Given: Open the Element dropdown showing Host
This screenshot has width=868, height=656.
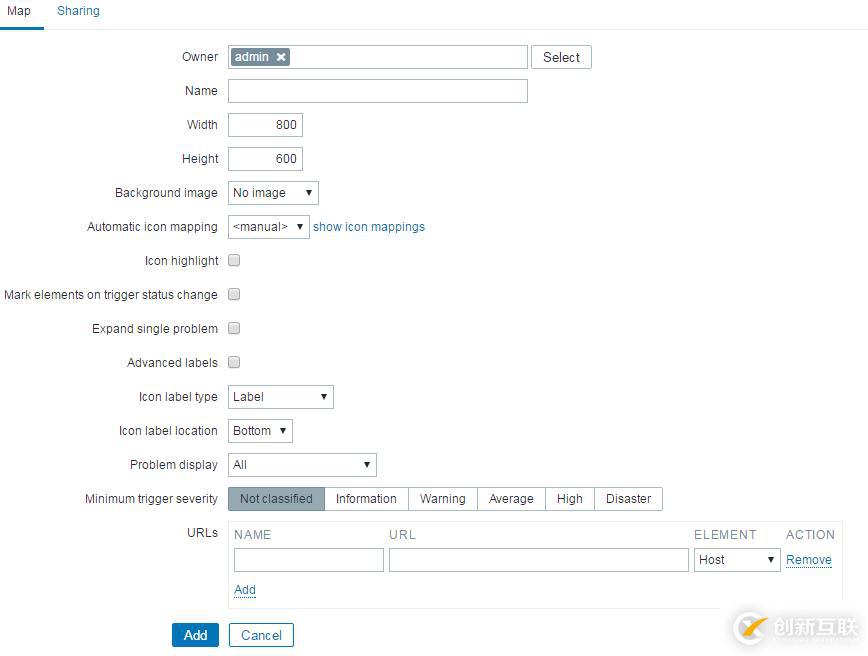Looking at the screenshot, I should coord(736,560).
